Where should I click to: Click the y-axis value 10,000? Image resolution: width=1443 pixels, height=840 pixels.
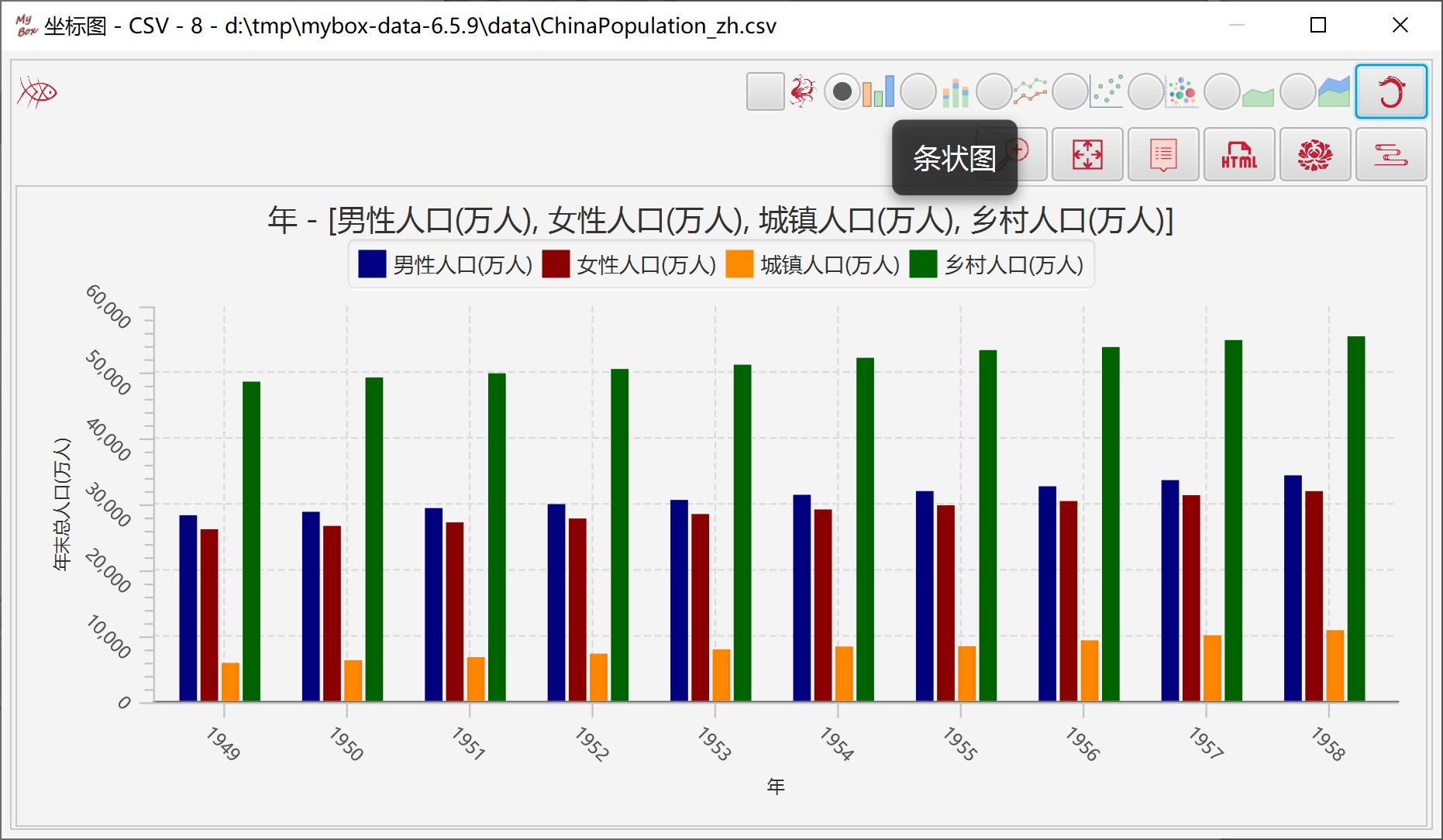108,636
